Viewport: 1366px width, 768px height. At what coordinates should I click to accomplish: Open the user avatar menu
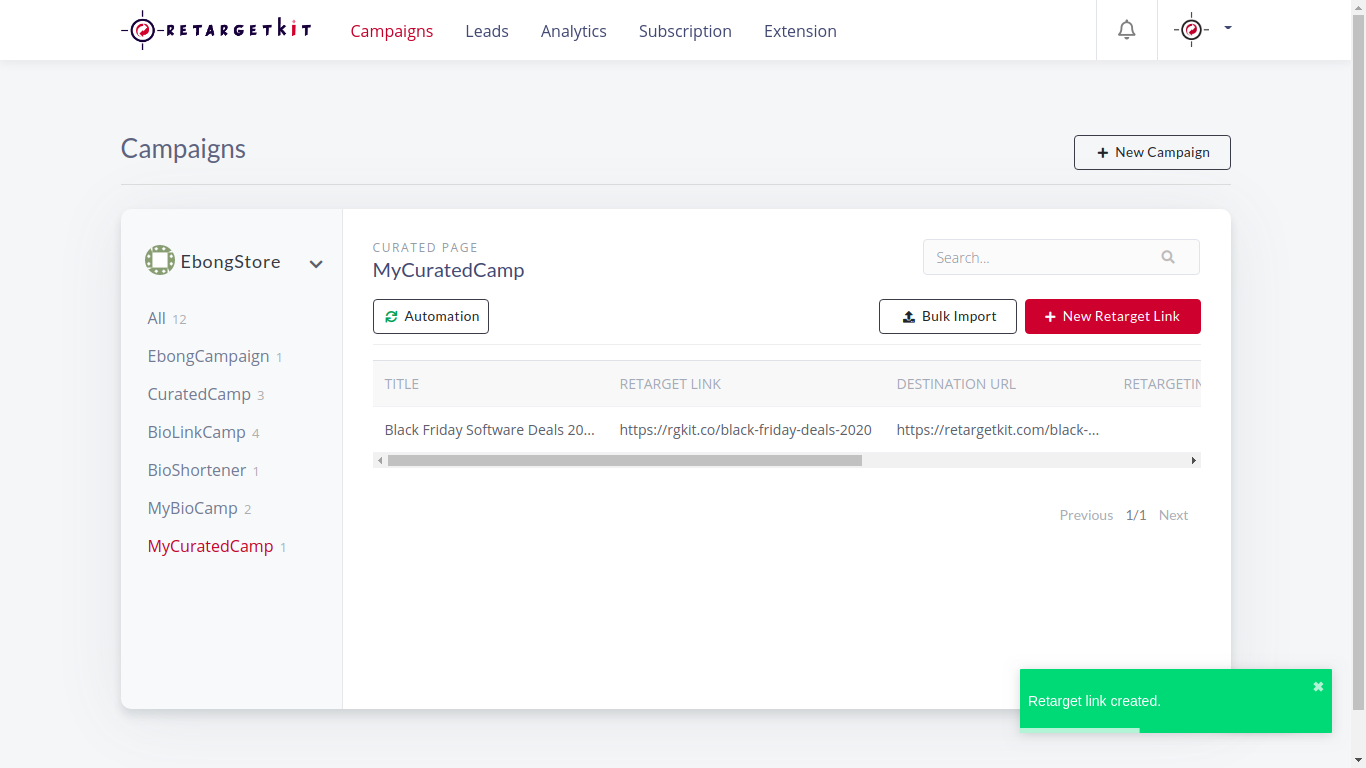[x=1191, y=30]
